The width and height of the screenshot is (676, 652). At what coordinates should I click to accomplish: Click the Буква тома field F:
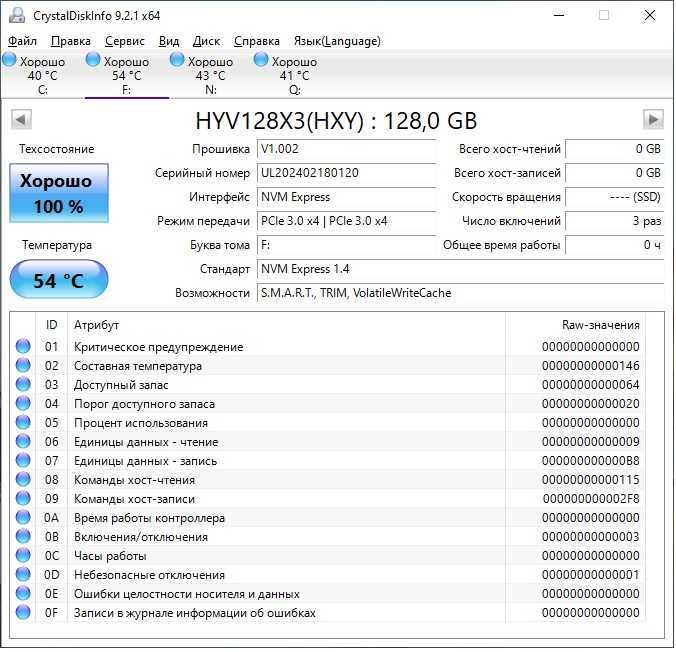[x=347, y=245]
